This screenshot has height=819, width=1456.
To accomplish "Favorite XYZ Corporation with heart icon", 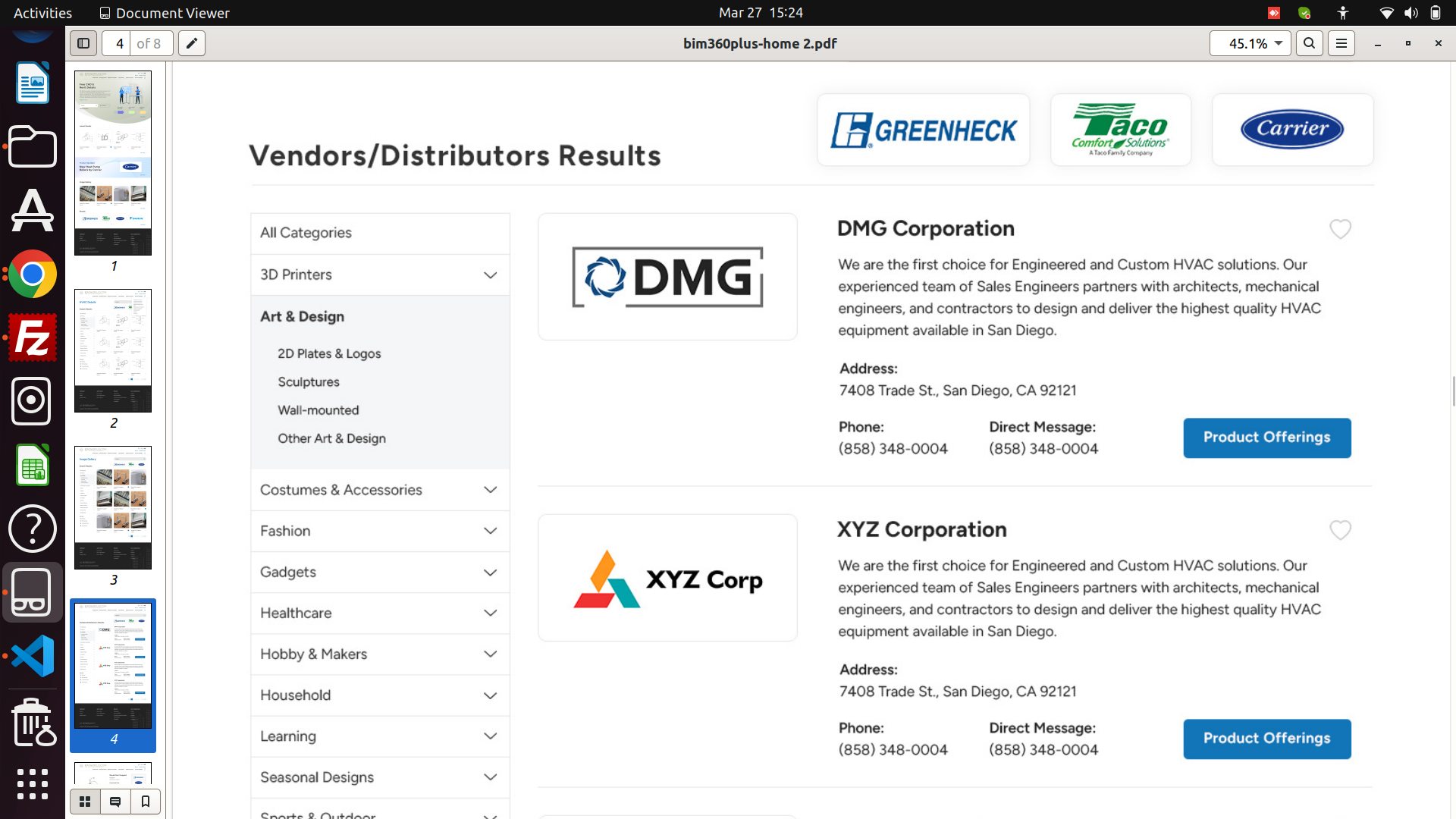I will click(1340, 530).
